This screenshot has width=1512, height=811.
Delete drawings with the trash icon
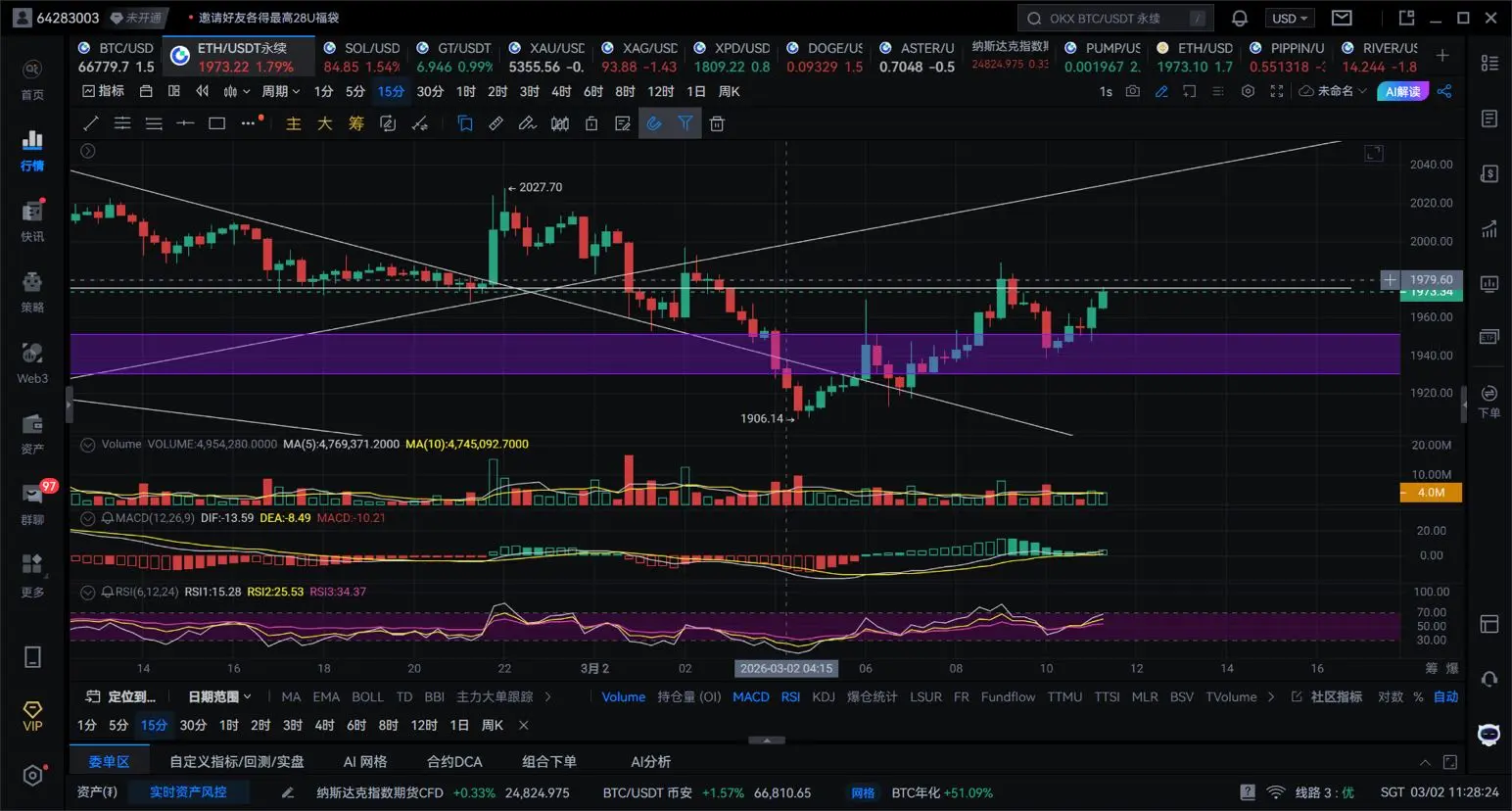(x=717, y=123)
